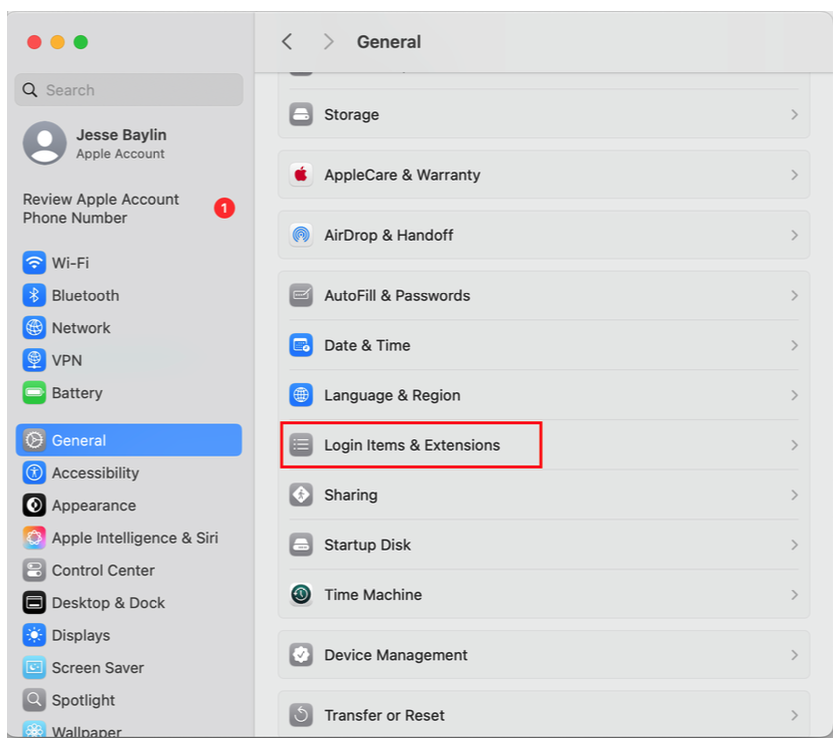Click the Appearance icon
The height and width of the screenshot is (748, 840).
coord(34,505)
